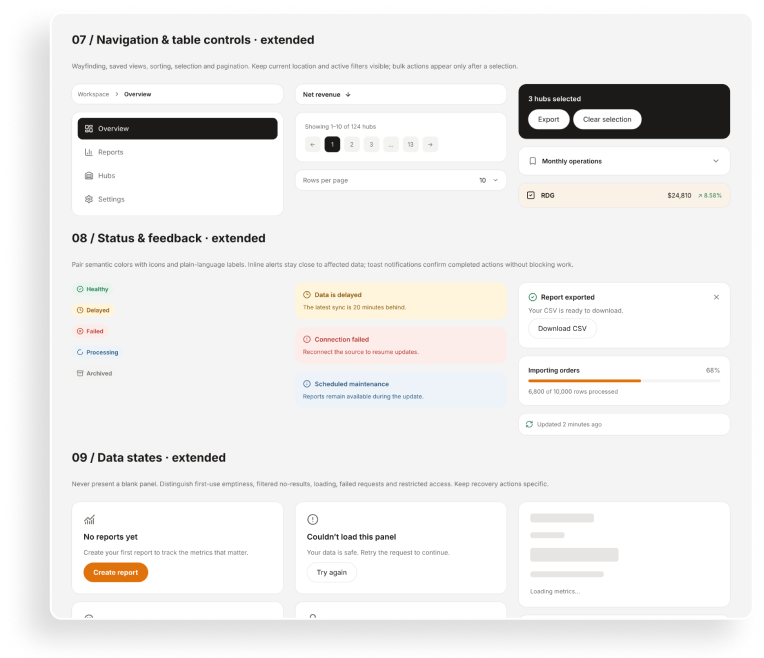Dismiss the Report exported toast
The width and height of the screenshot is (764, 658).
tap(716, 297)
